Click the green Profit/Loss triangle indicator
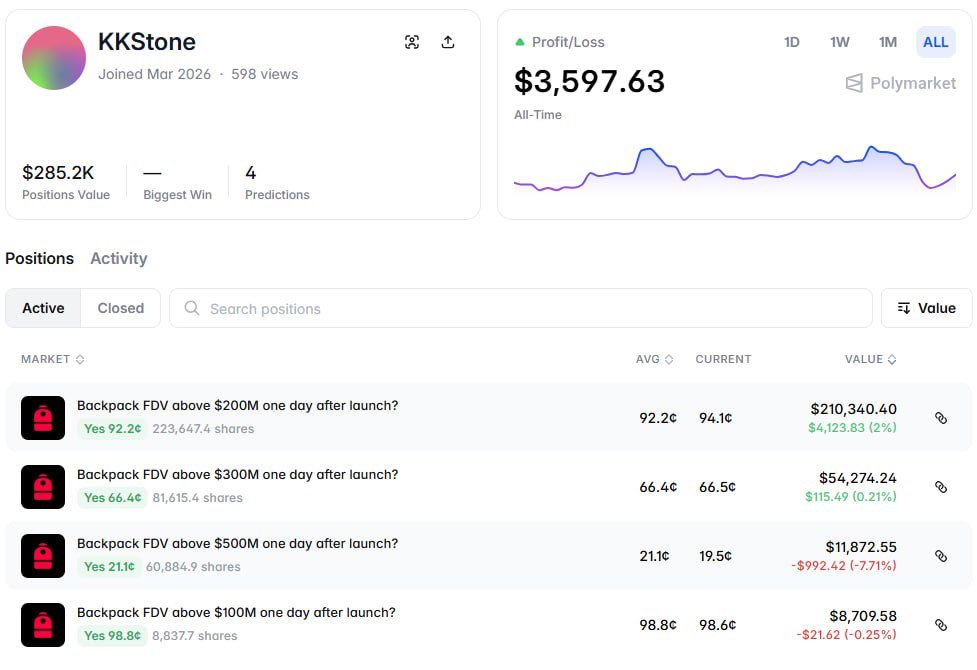This screenshot has width=977, height=670. (520, 42)
